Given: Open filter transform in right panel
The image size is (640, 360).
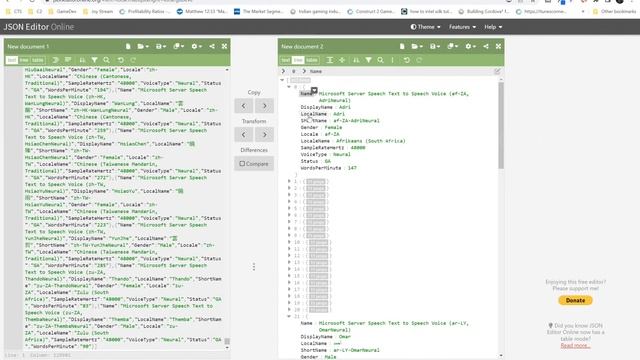Looking at the screenshot, I should [368, 60].
